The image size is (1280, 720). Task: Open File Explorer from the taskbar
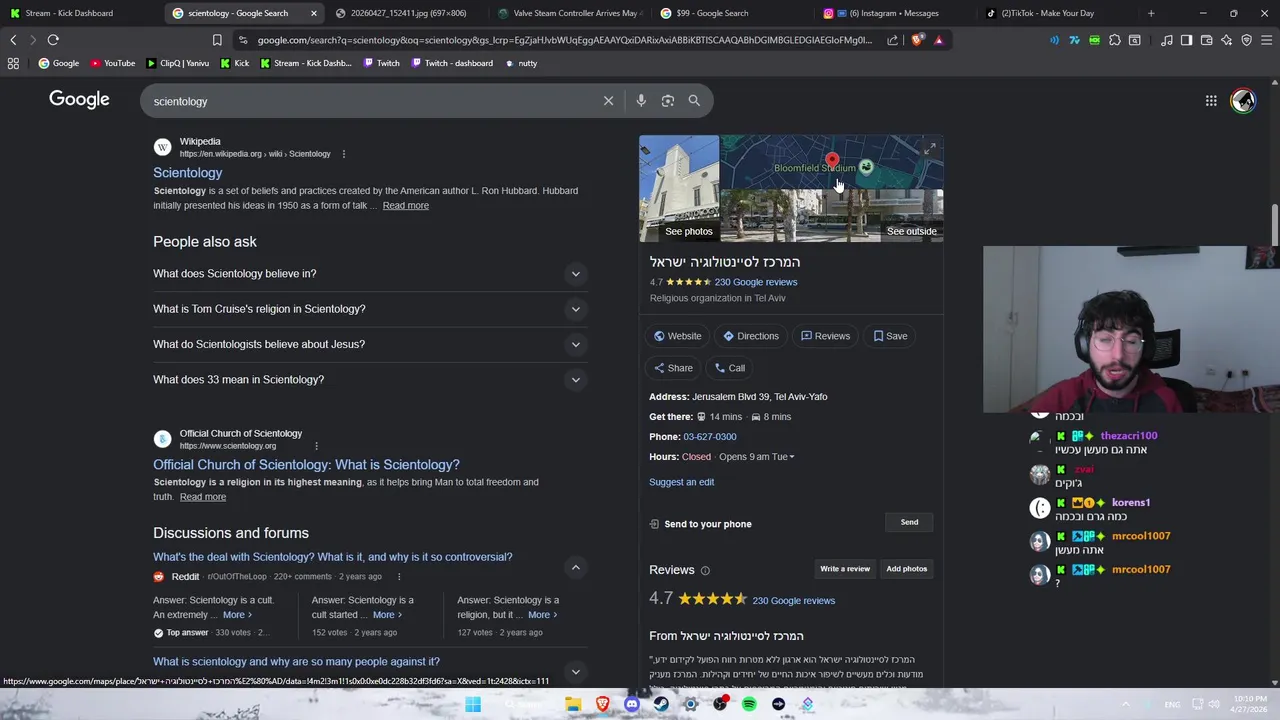[x=573, y=704]
